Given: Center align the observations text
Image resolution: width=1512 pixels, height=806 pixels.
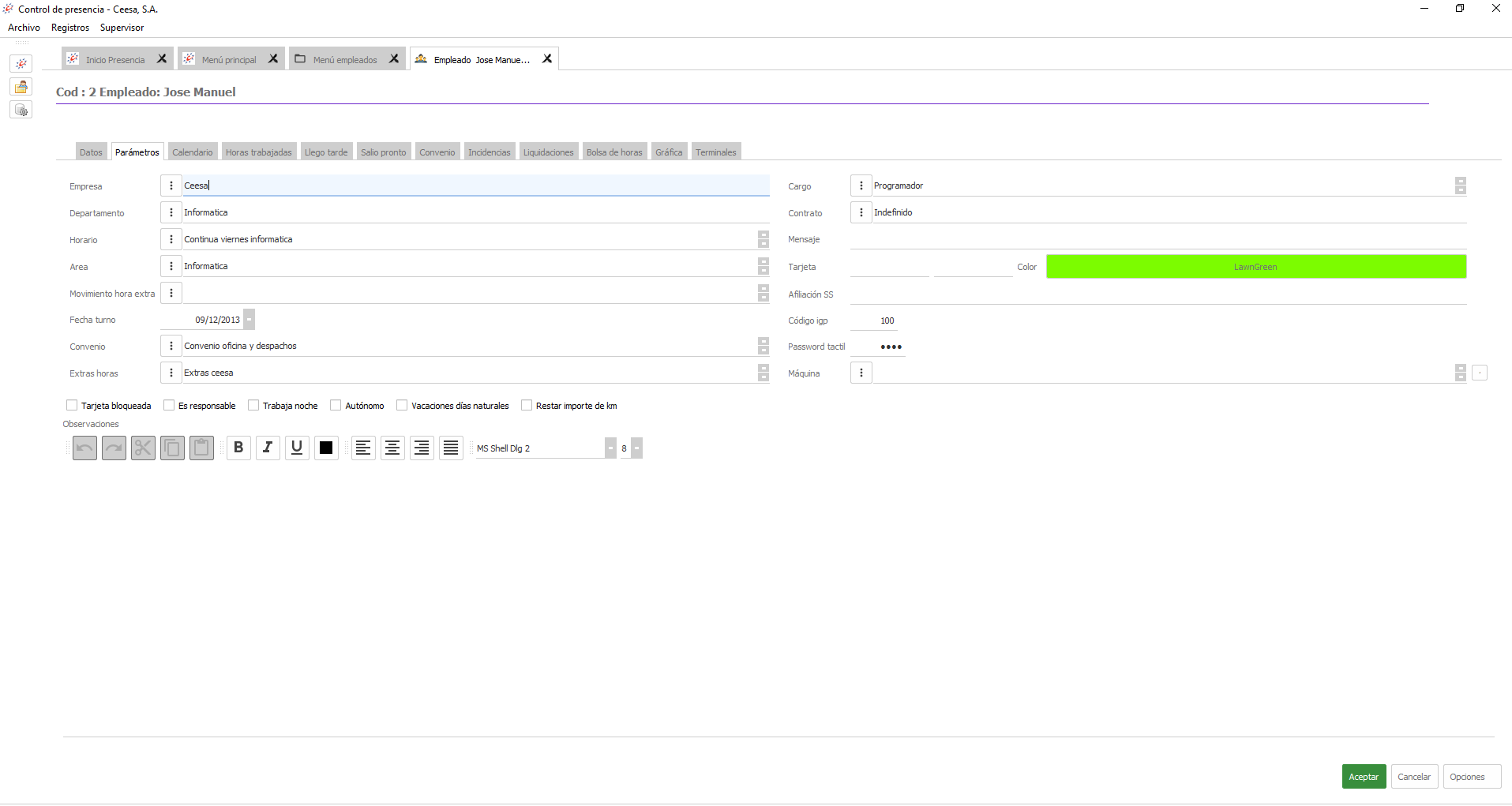Looking at the screenshot, I should (x=392, y=448).
